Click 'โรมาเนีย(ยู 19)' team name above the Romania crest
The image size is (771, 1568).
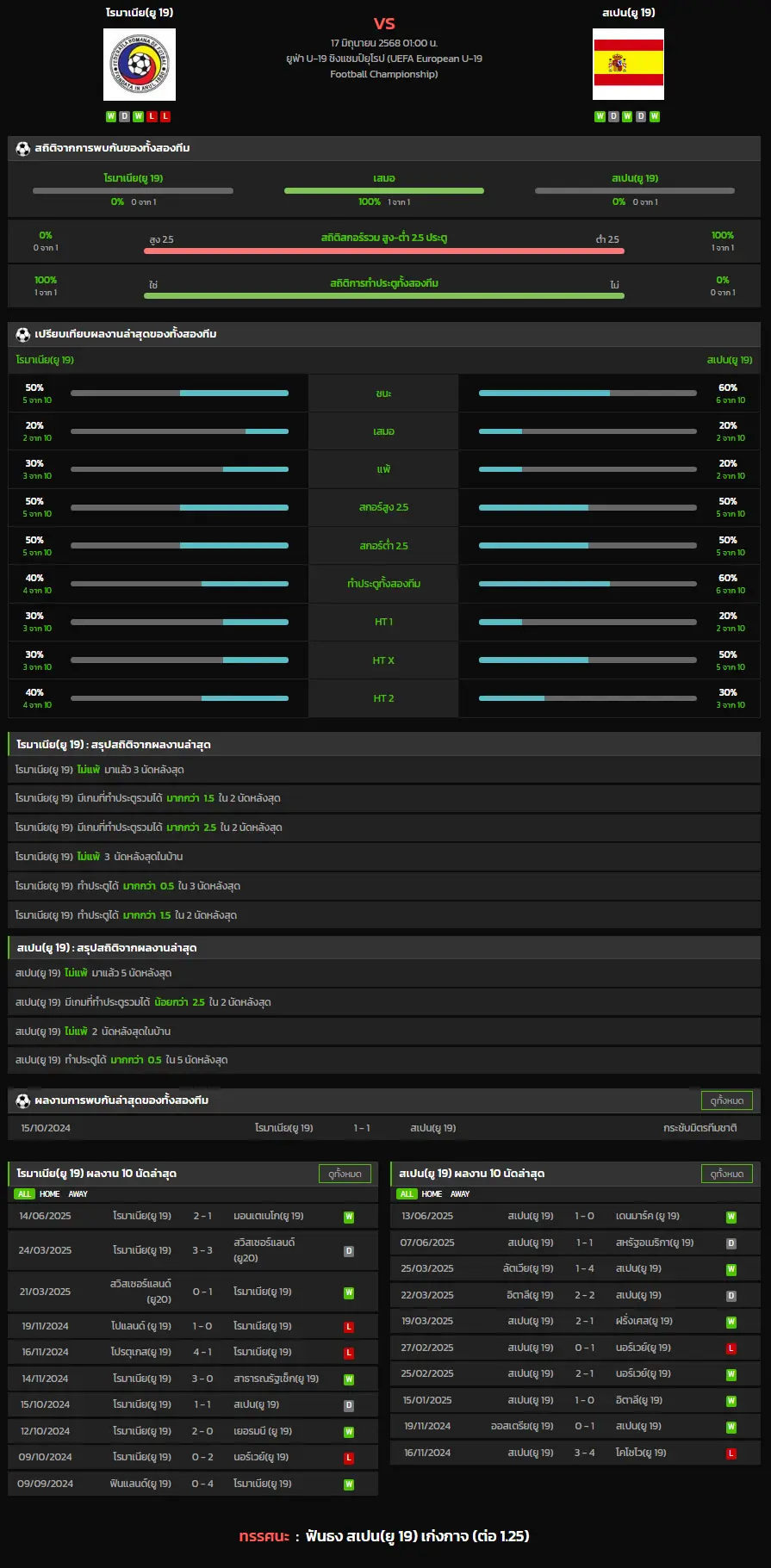pyautogui.click(x=140, y=13)
